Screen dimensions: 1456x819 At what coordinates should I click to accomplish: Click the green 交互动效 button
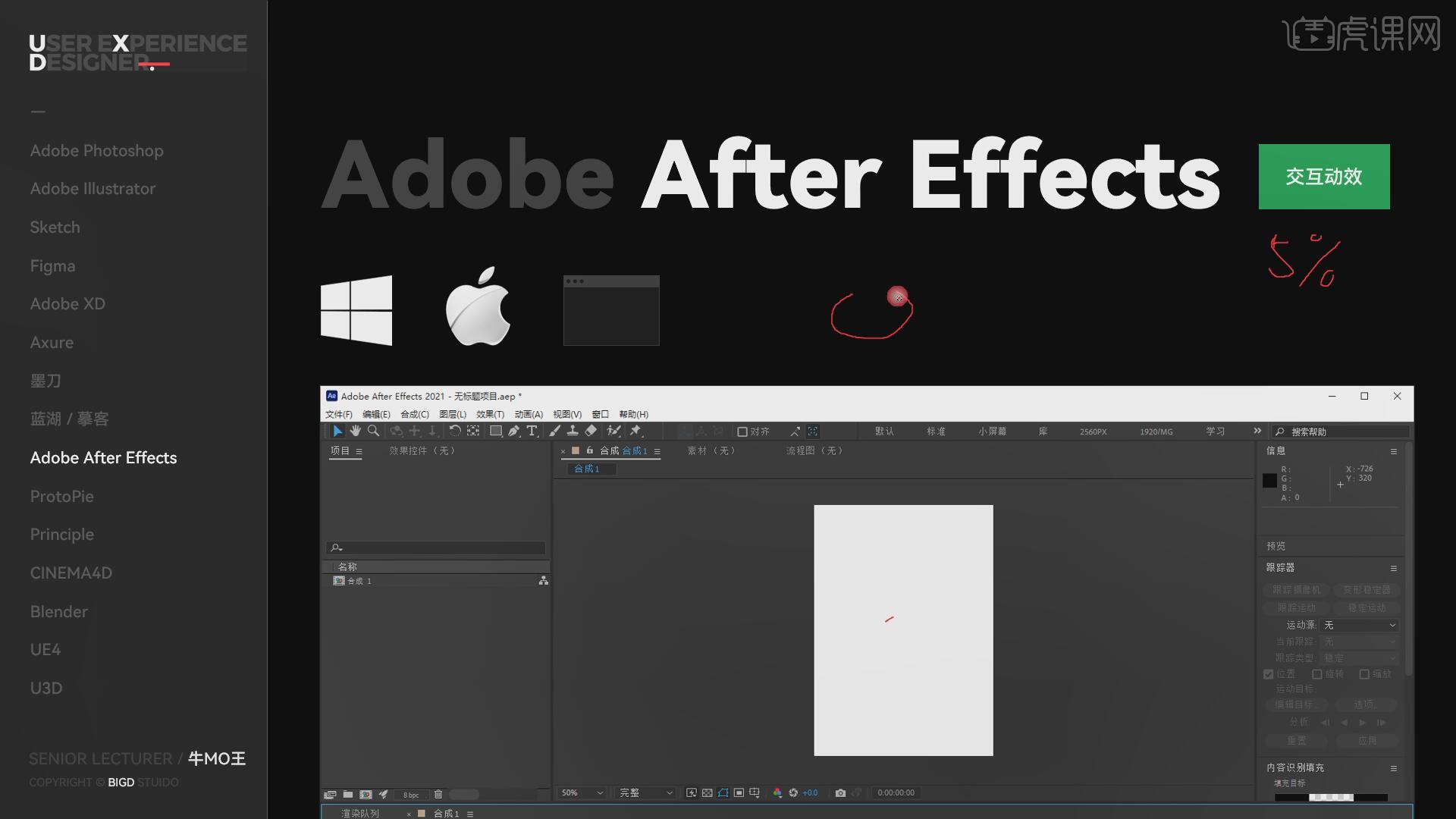[1323, 177]
